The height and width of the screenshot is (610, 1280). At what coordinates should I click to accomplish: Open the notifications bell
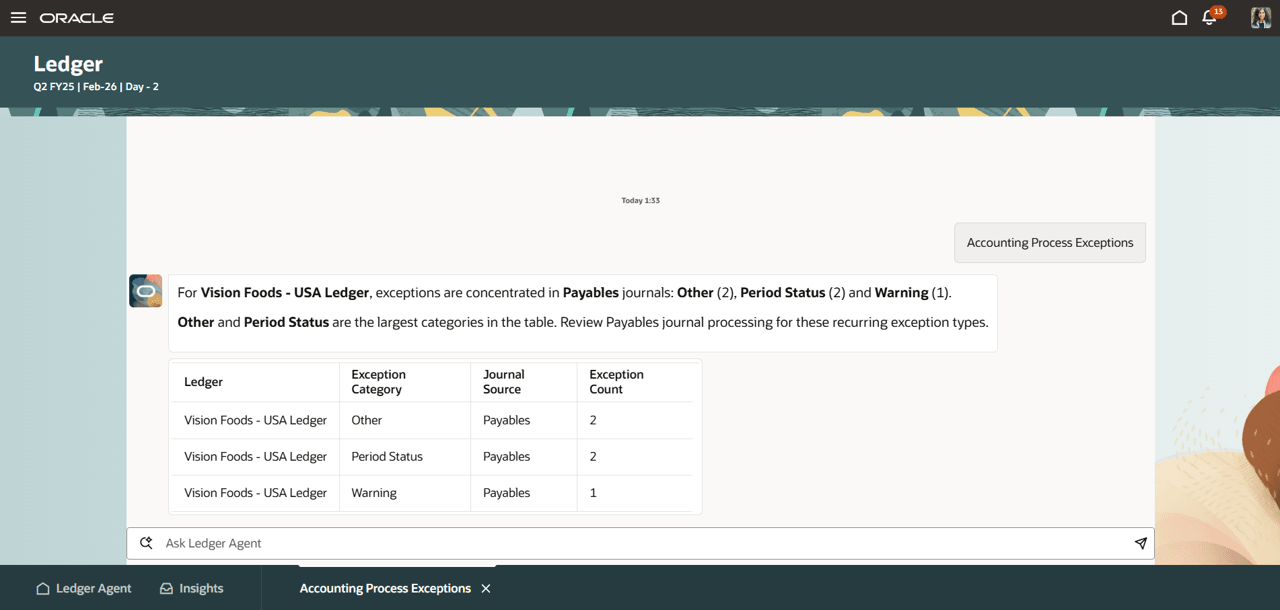[x=1208, y=18]
